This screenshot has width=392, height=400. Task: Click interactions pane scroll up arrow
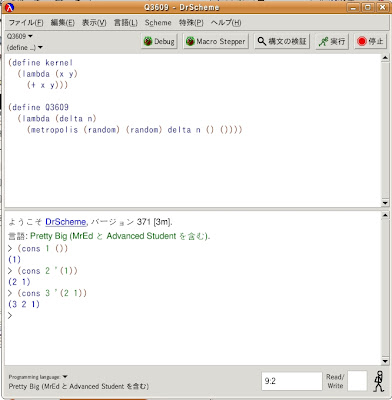(385, 216)
